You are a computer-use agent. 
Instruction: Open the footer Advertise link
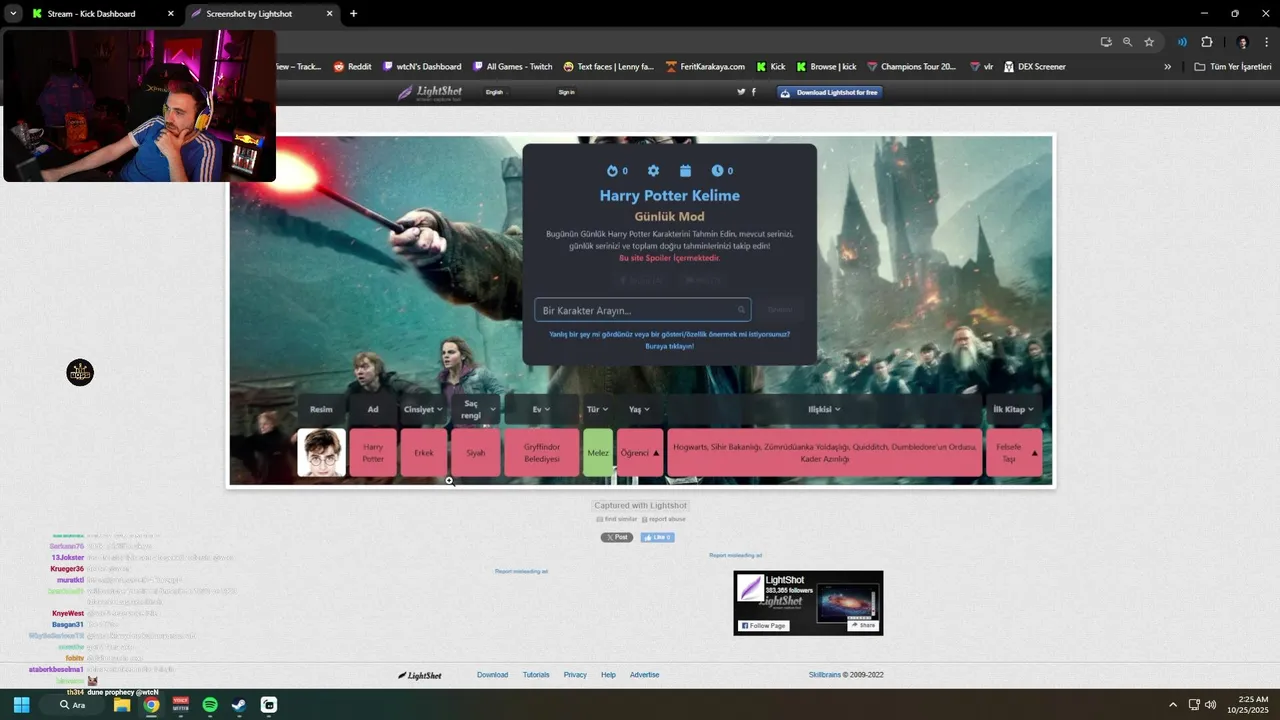coord(644,675)
